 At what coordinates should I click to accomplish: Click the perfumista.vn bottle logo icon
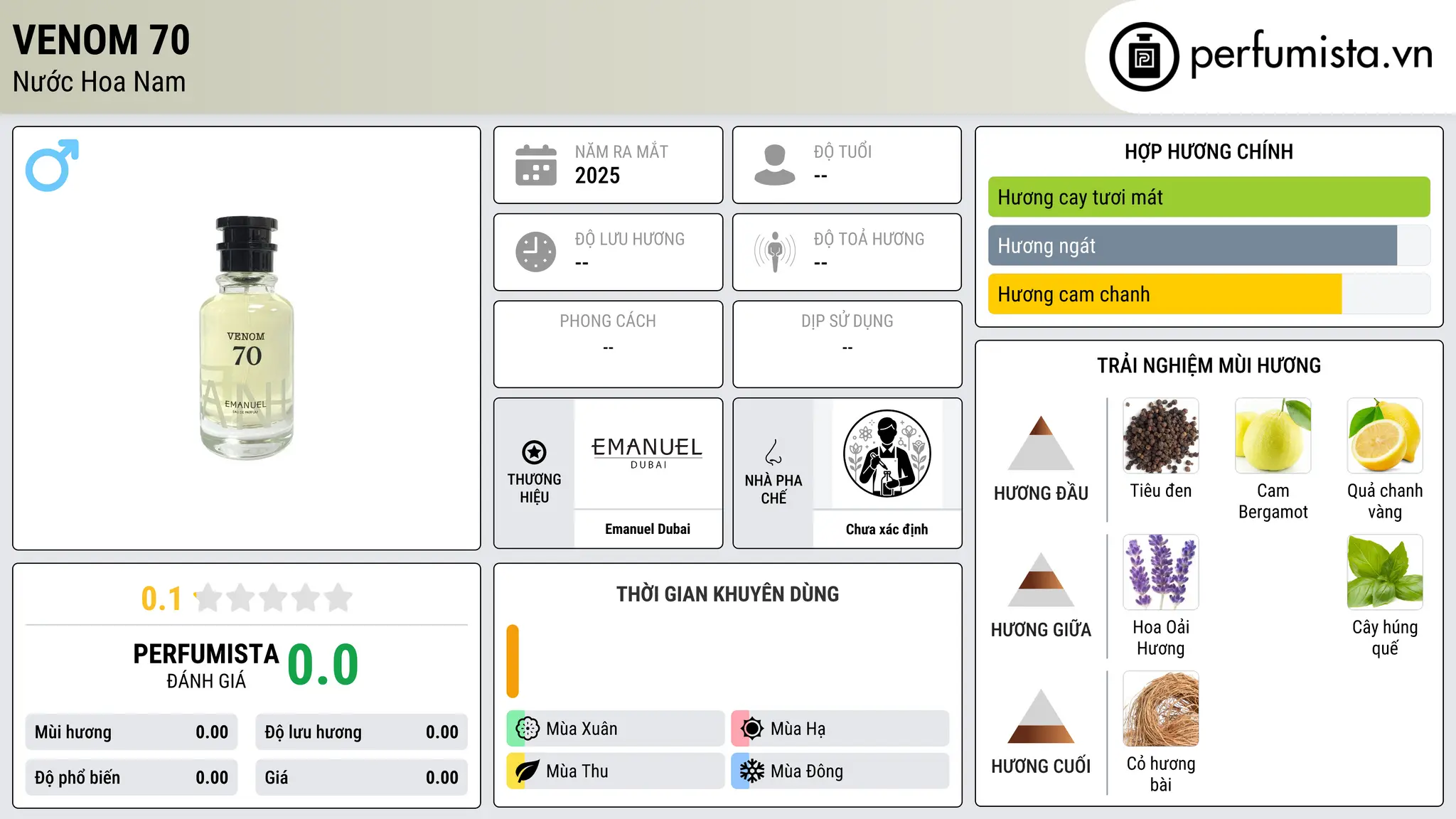(x=1144, y=57)
